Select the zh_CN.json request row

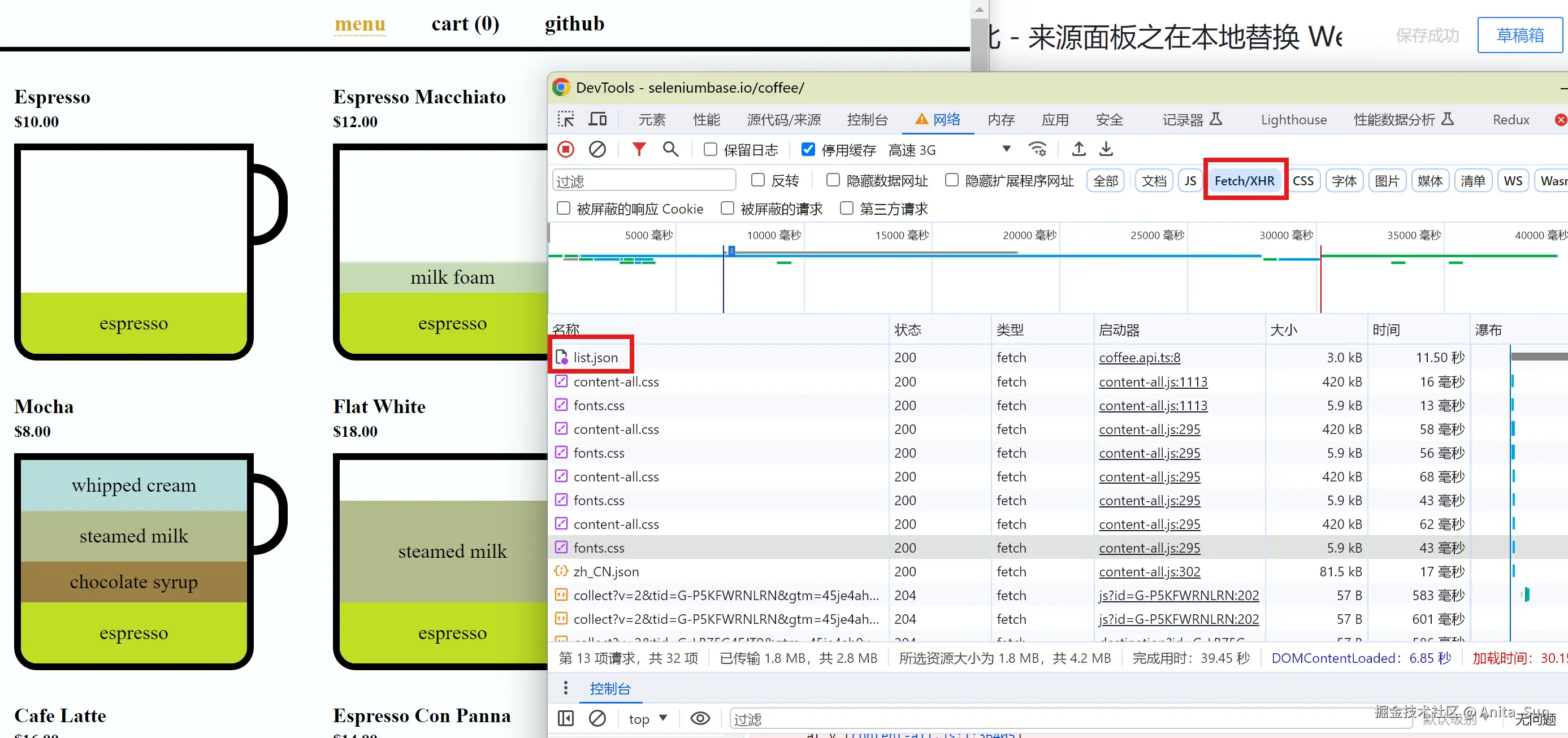(x=1058, y=571)
